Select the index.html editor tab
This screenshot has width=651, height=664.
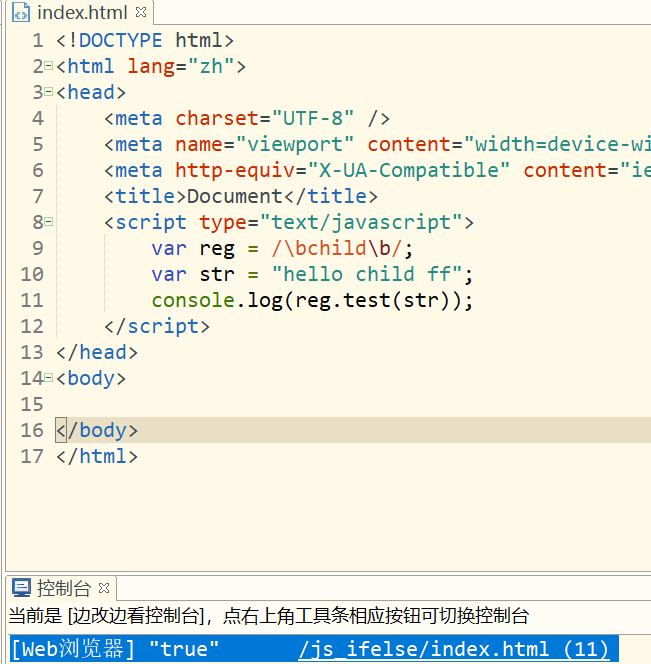(x=81, y=12)
